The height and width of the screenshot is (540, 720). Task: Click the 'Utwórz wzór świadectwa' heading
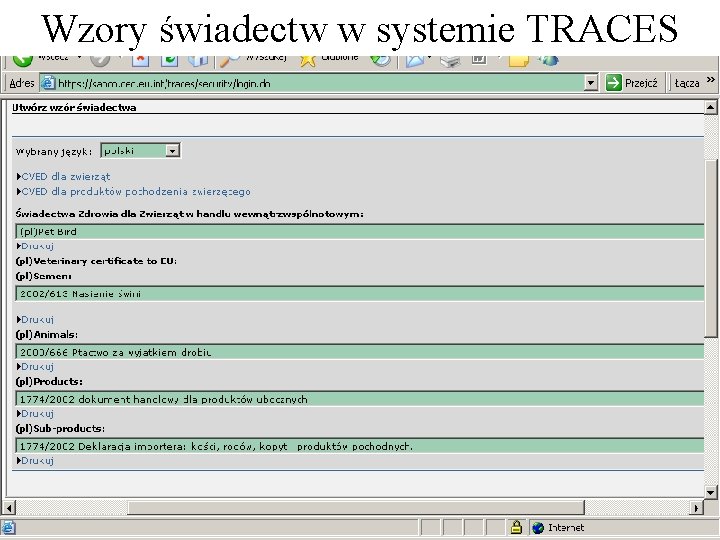[x=74, y=108]
